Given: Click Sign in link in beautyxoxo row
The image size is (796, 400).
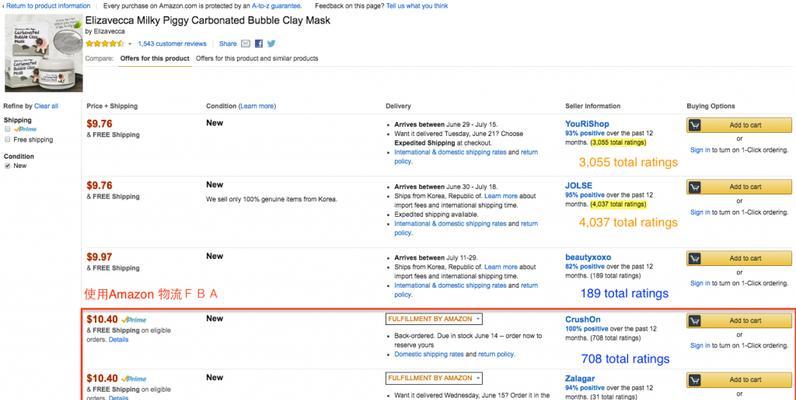Looking at the screenshot, I should click(700, 283).
